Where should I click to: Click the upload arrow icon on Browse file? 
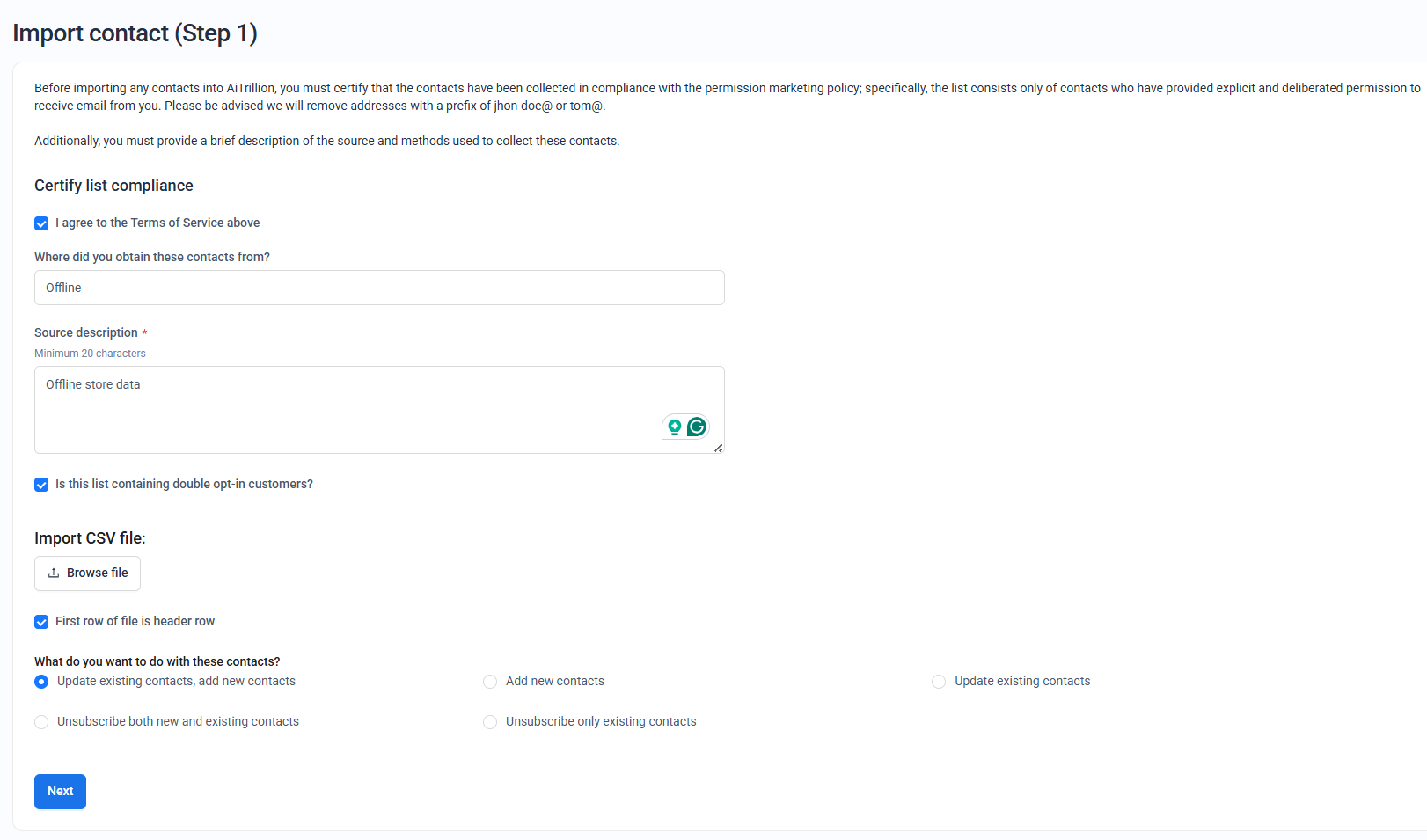[54, 573]
